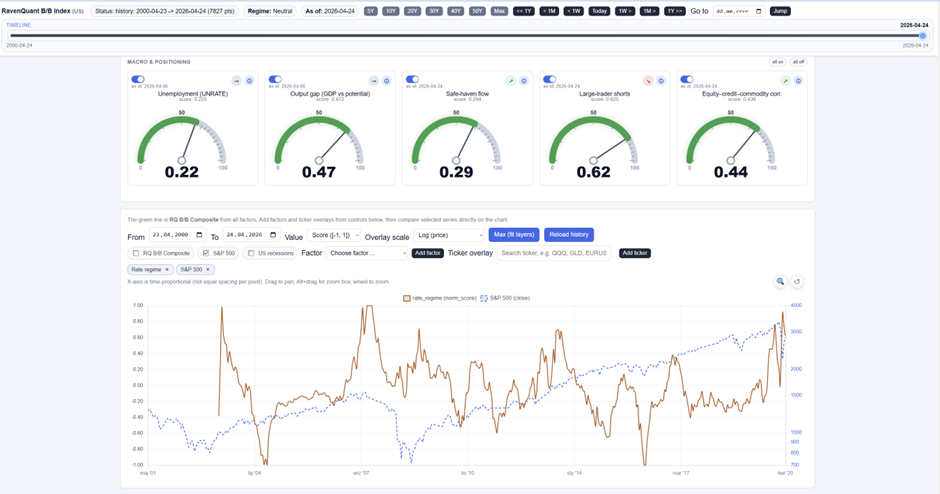Open info icon on Output gap card

click(x=386, y=80)
